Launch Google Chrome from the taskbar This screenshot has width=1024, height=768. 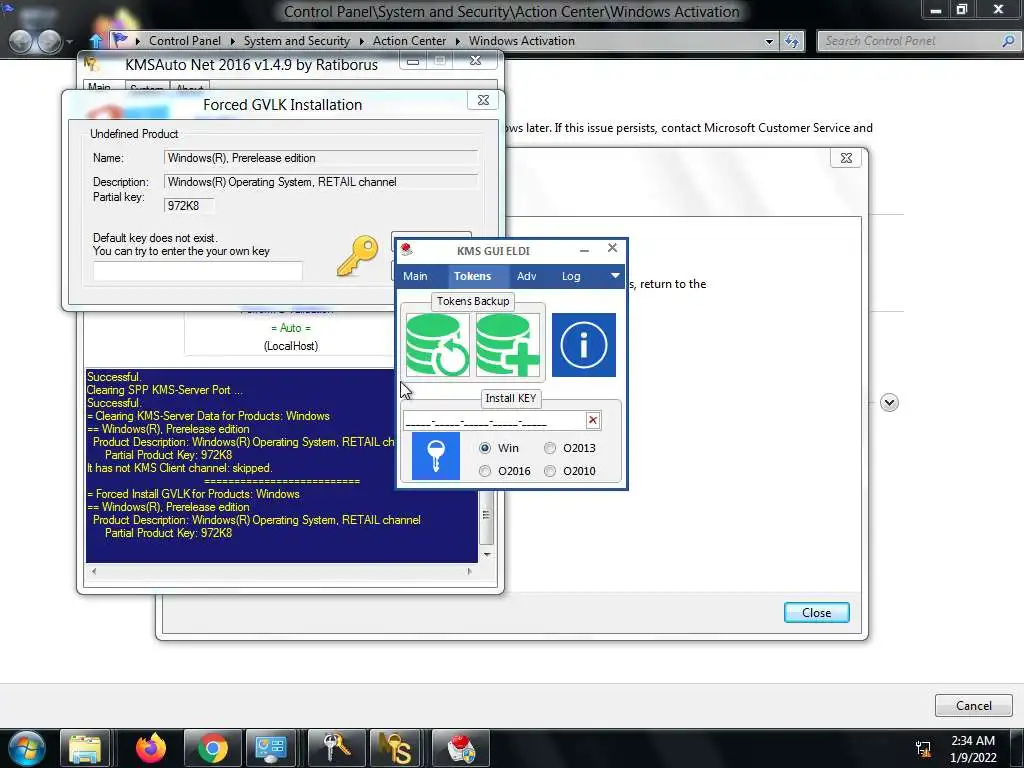click(x=213, y=748)
